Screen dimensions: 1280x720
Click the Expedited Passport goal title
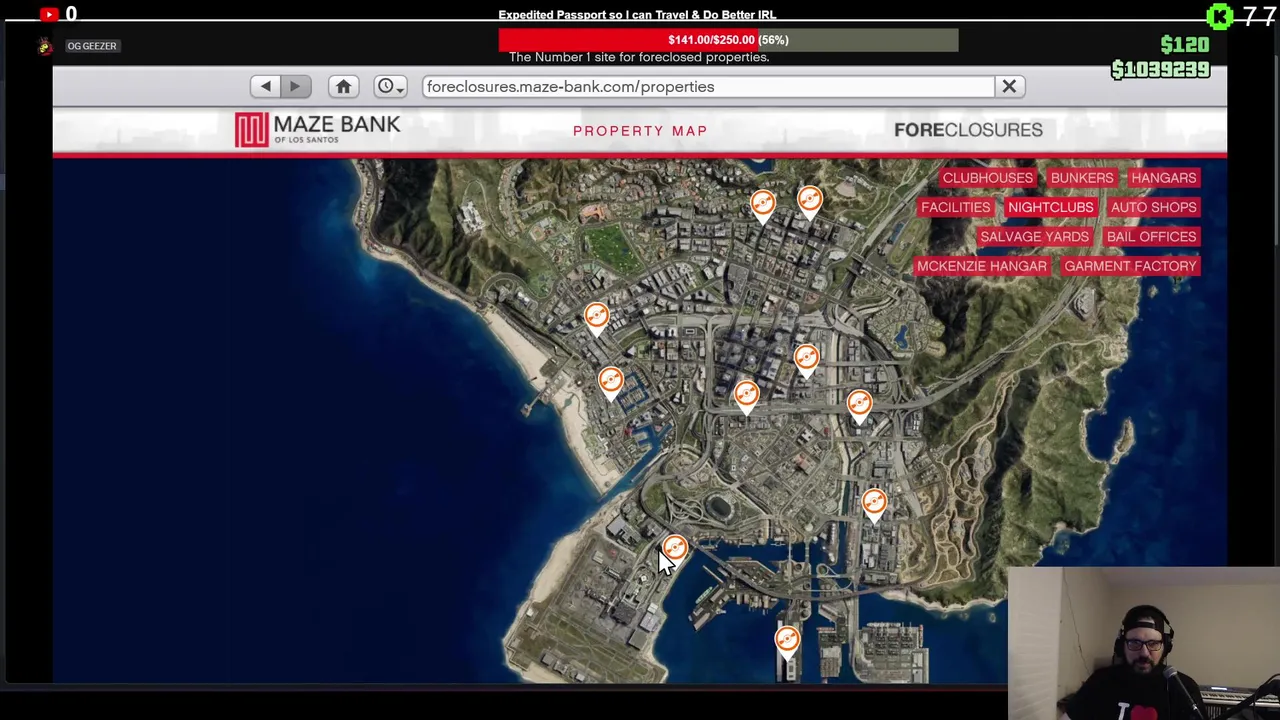coord(637,15)
